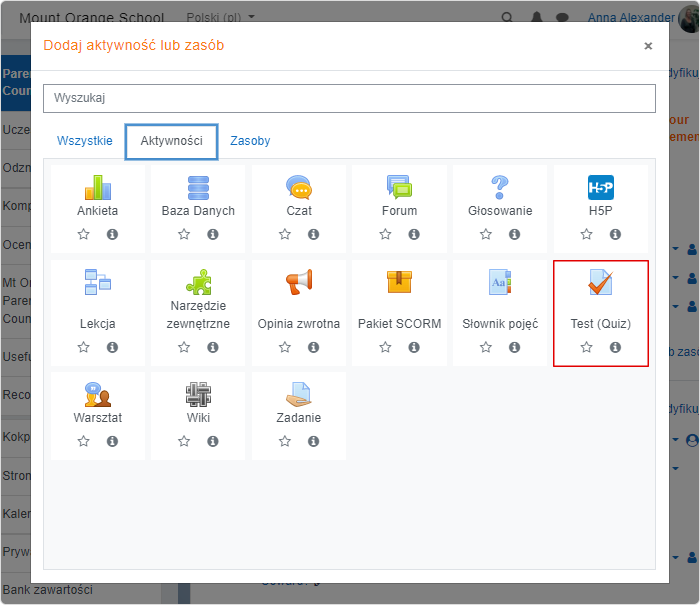
Task: Select the Ankieta activity icon
Action: tap(98, 188)
